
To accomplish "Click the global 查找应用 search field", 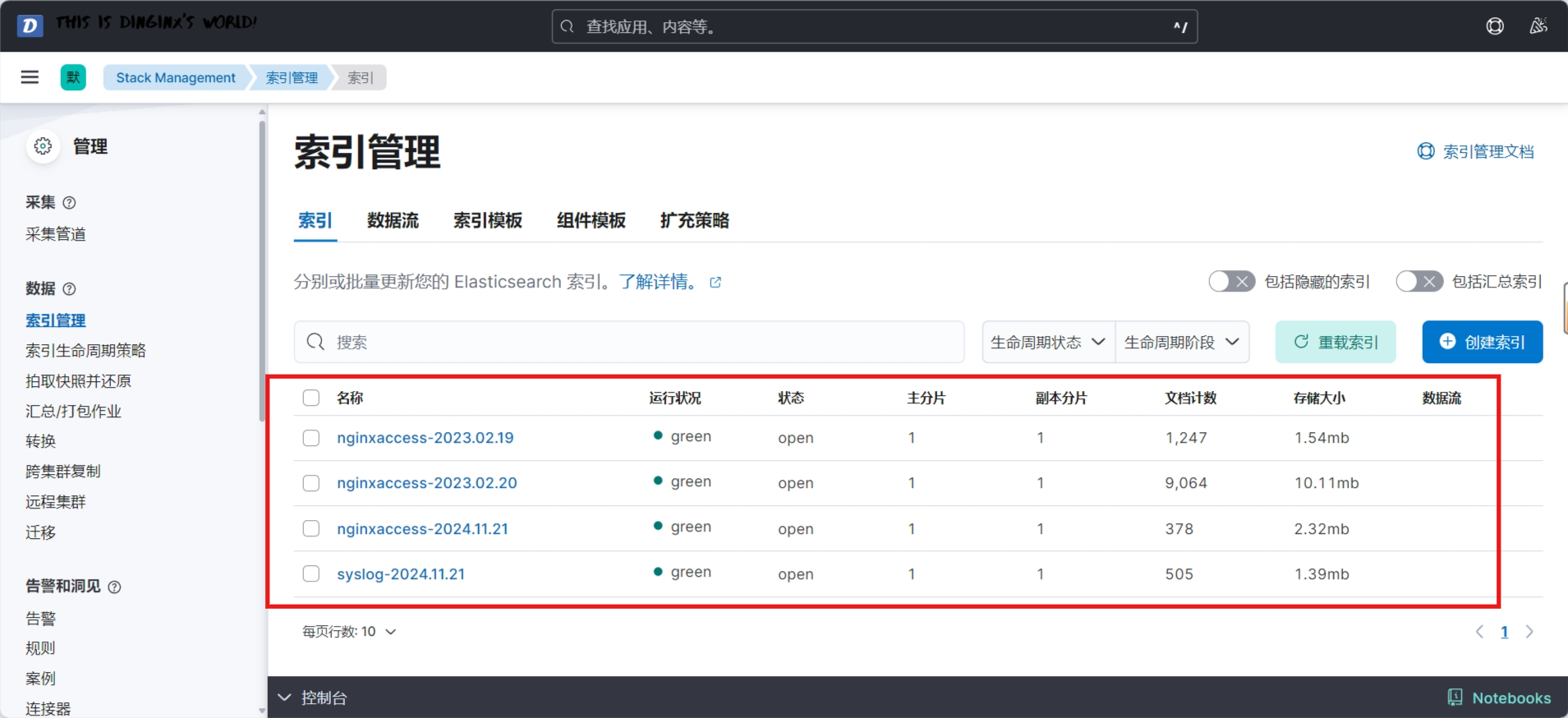I will (875, 27).
